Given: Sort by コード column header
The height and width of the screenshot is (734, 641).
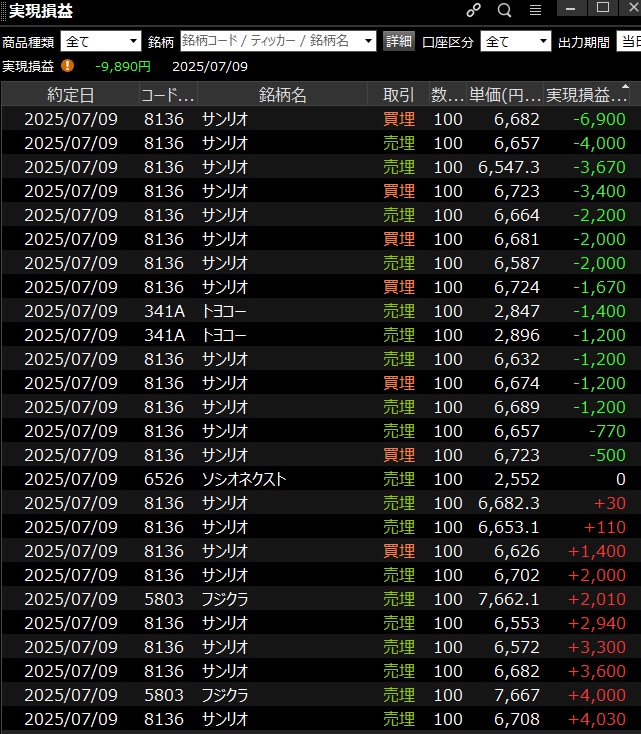Looking at the screenshot, I should click(168, 95).
